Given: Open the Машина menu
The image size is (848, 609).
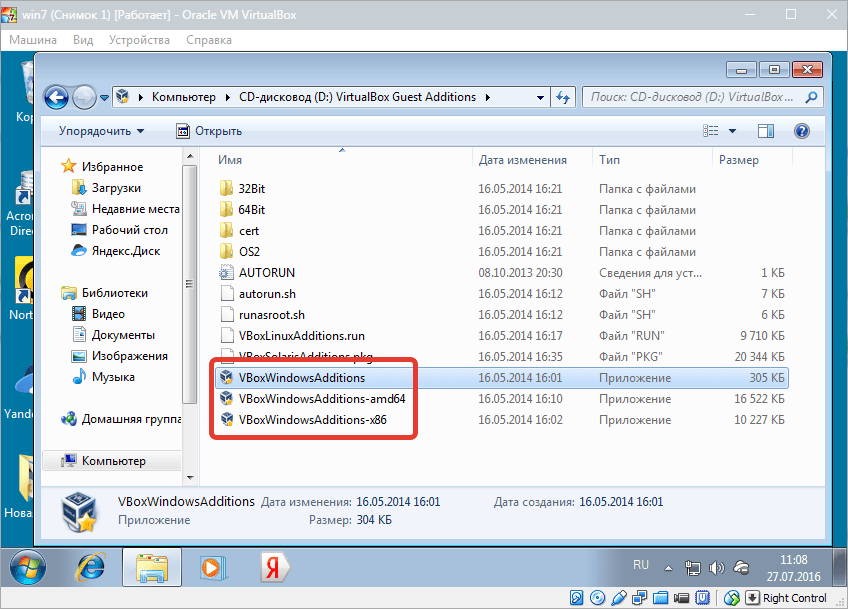Looking at the screenshot, I should [34, 40].
